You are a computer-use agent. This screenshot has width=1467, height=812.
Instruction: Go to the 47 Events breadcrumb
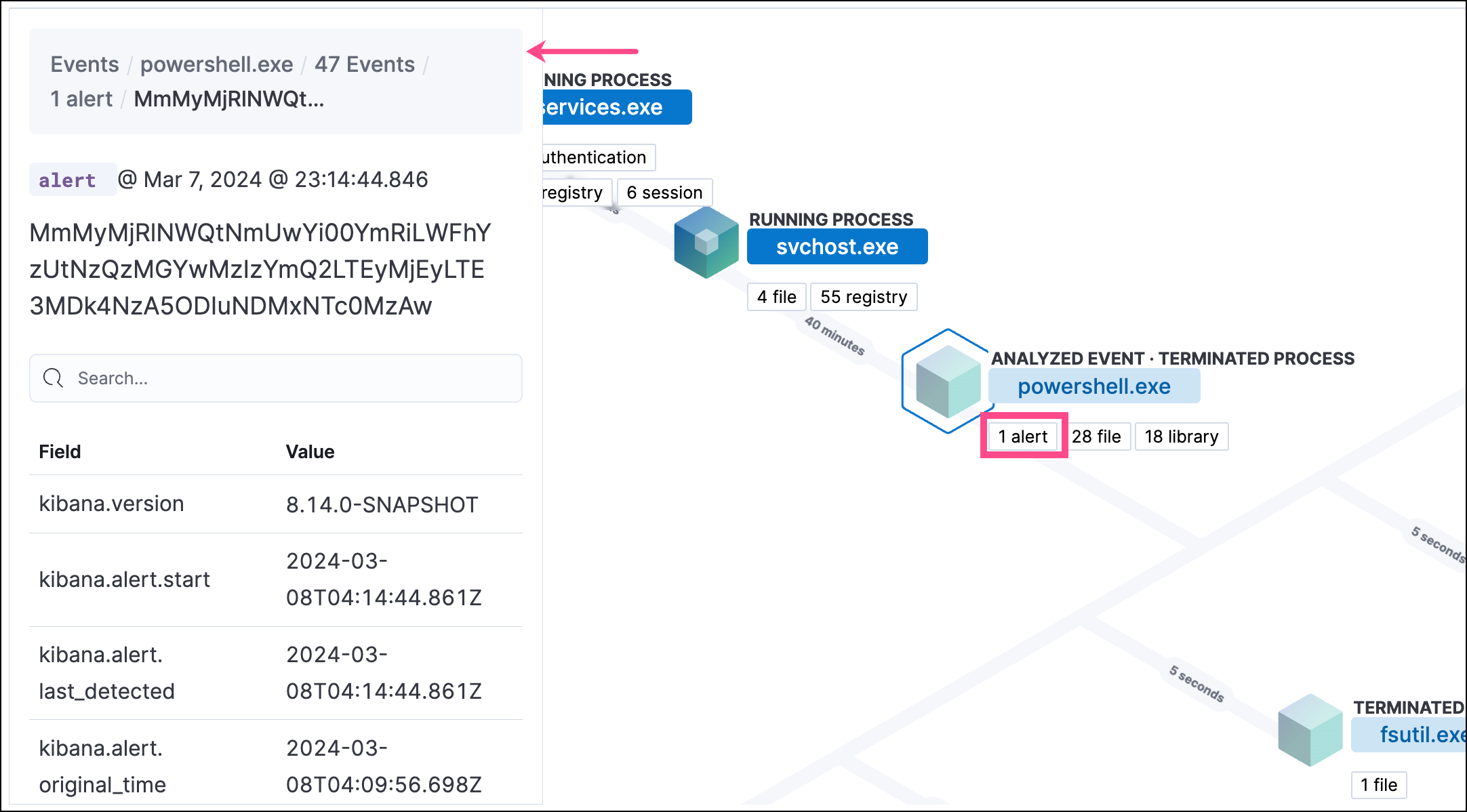click(364, 64)
